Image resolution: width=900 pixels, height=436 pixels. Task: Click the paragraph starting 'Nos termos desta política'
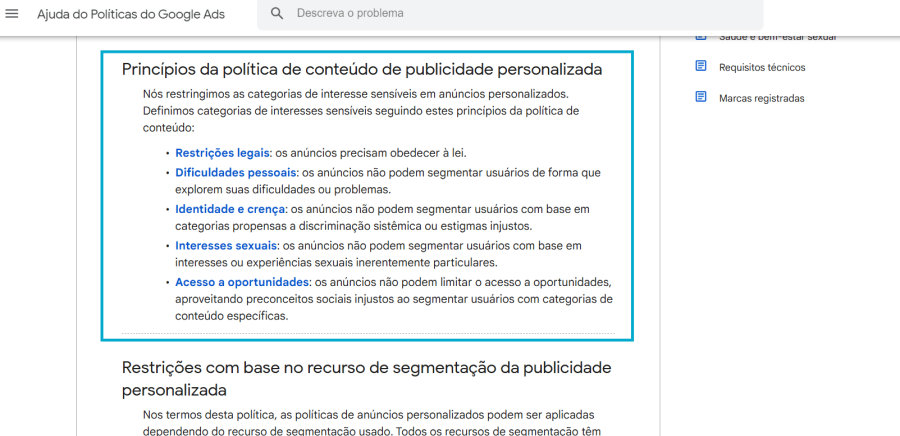[x=372, y=423]
